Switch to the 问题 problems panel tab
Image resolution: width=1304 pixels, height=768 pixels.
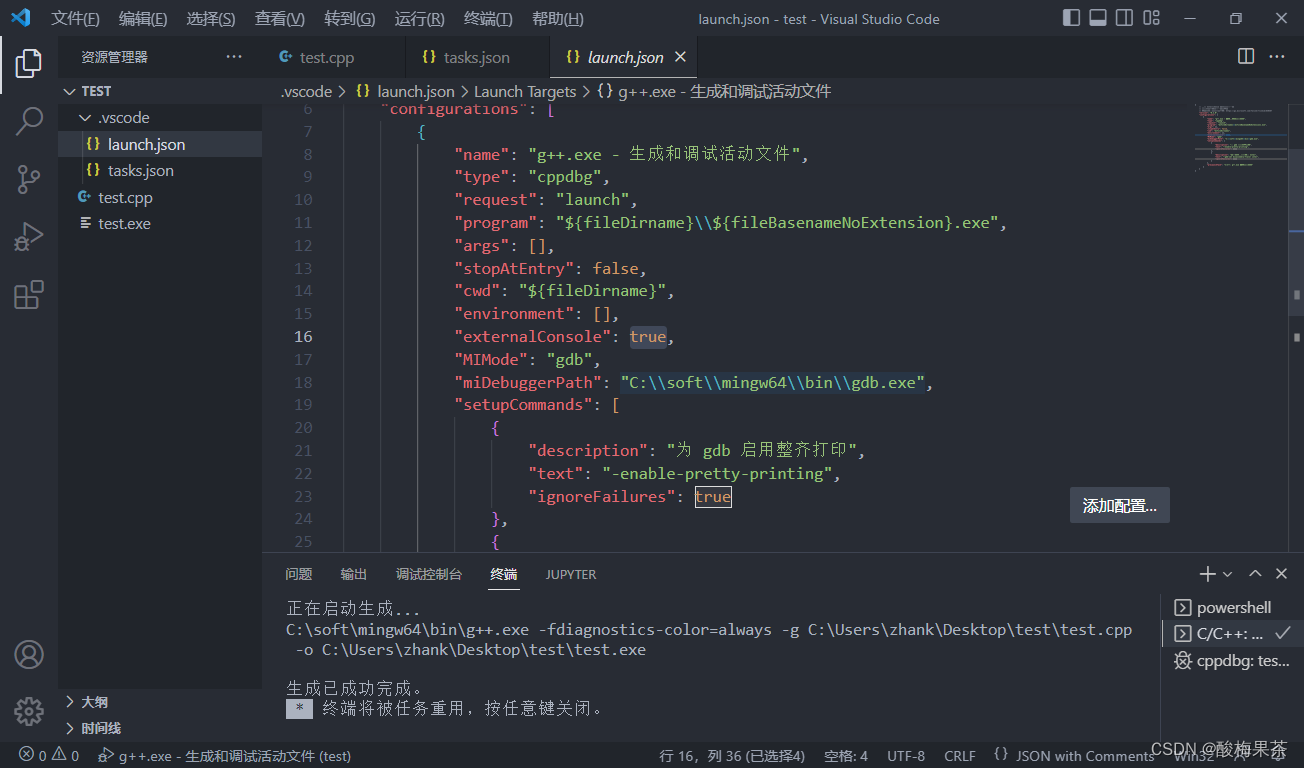point(299,574)
